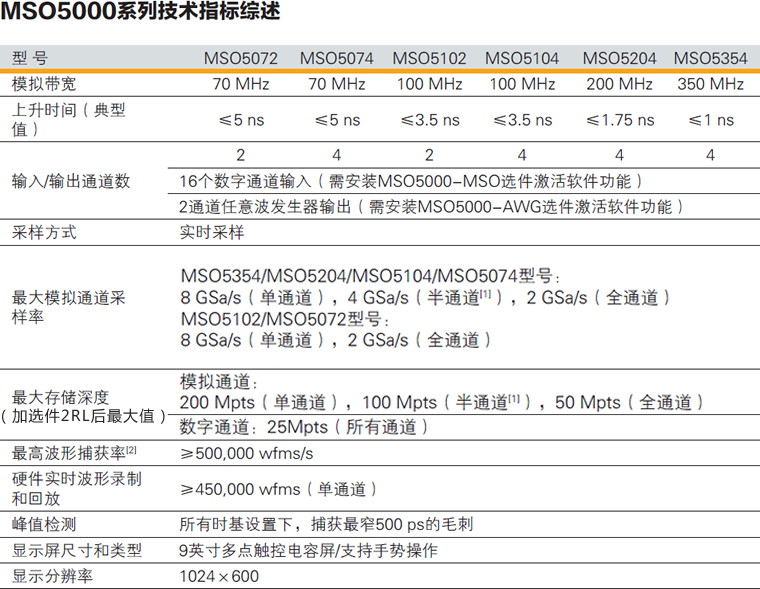Click the ≥450,000 wfms（单通道）value
This screenshot has width=760, height=589.
(x=278, y=489)
